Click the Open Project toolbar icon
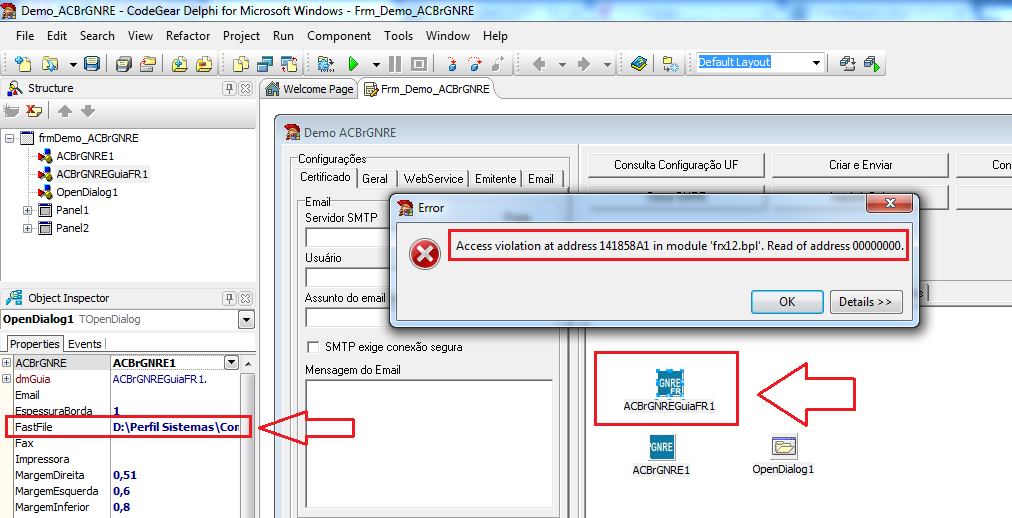 tap(148, 63)
